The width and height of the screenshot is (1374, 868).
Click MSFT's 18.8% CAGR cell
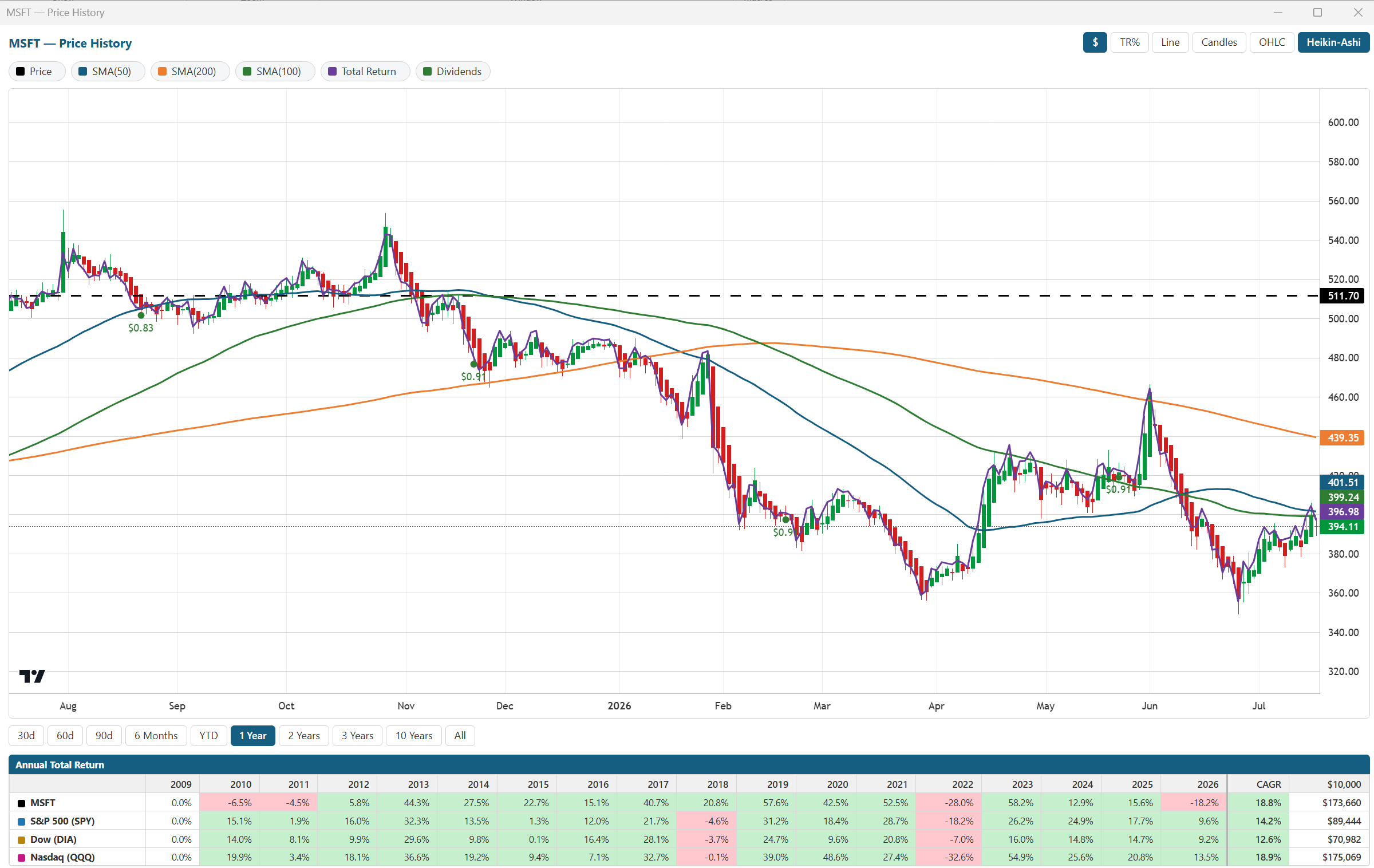[x=1258, y=803]
